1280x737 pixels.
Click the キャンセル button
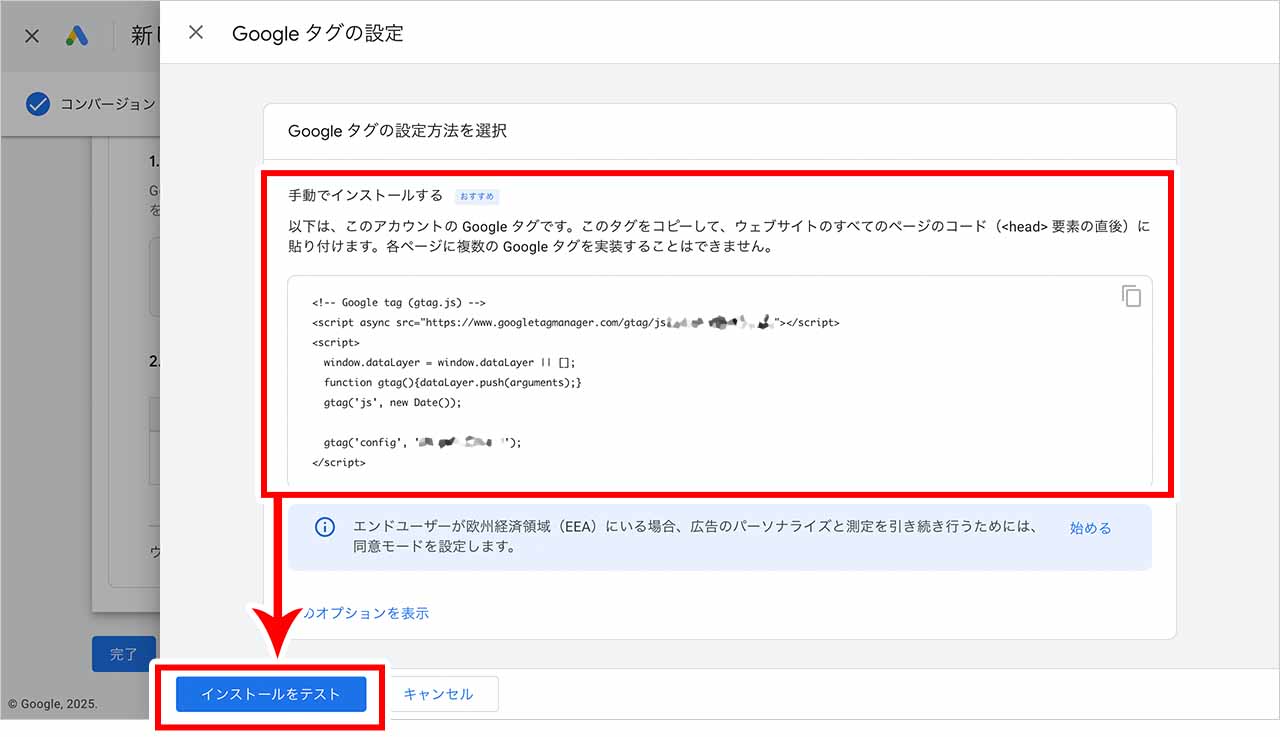(x=438, y=694)
